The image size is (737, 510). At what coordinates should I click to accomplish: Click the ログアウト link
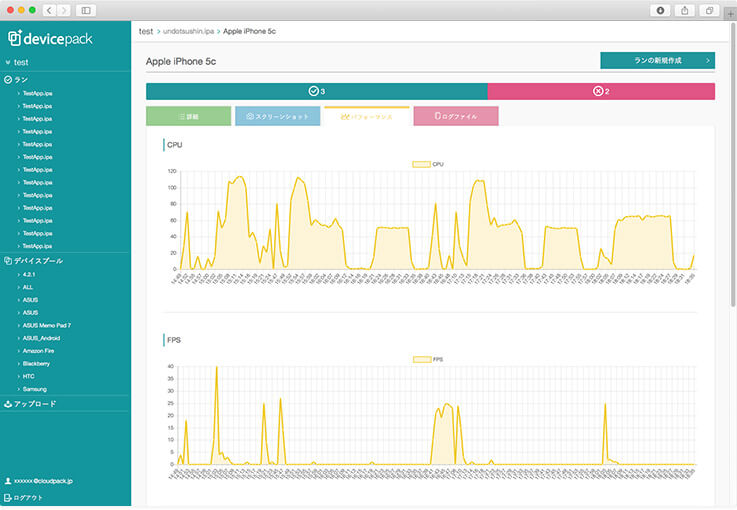coord(28,497)
